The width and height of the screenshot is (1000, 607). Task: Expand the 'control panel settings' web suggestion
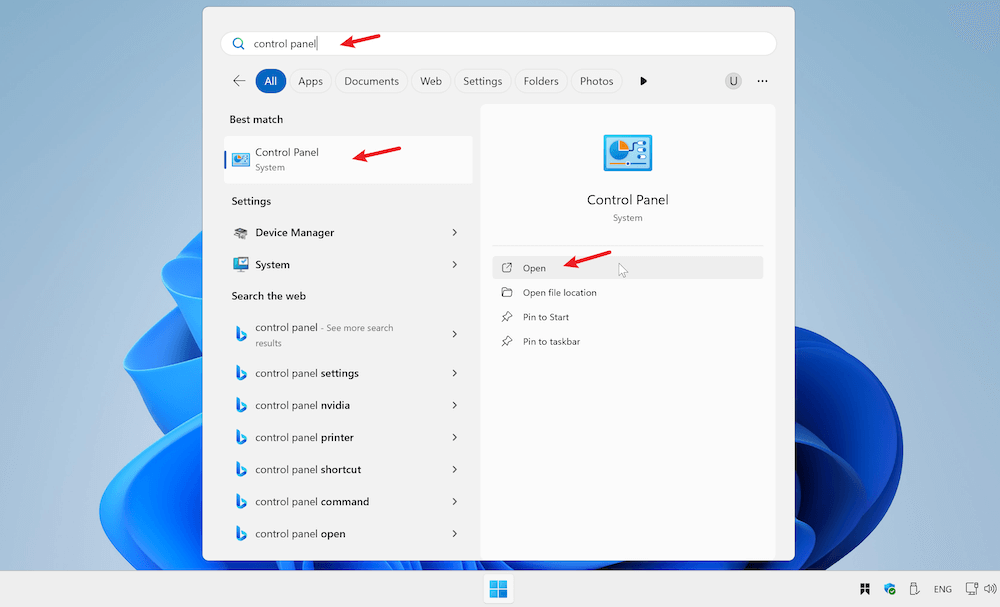[x=456, y=373]
